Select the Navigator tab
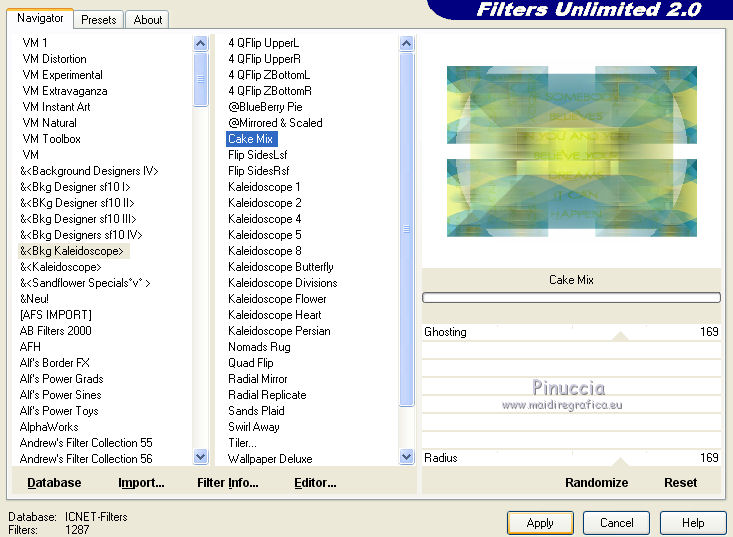The width and height of the screenshot is (733, 537). pyautogui.click(x=40, y=18)
